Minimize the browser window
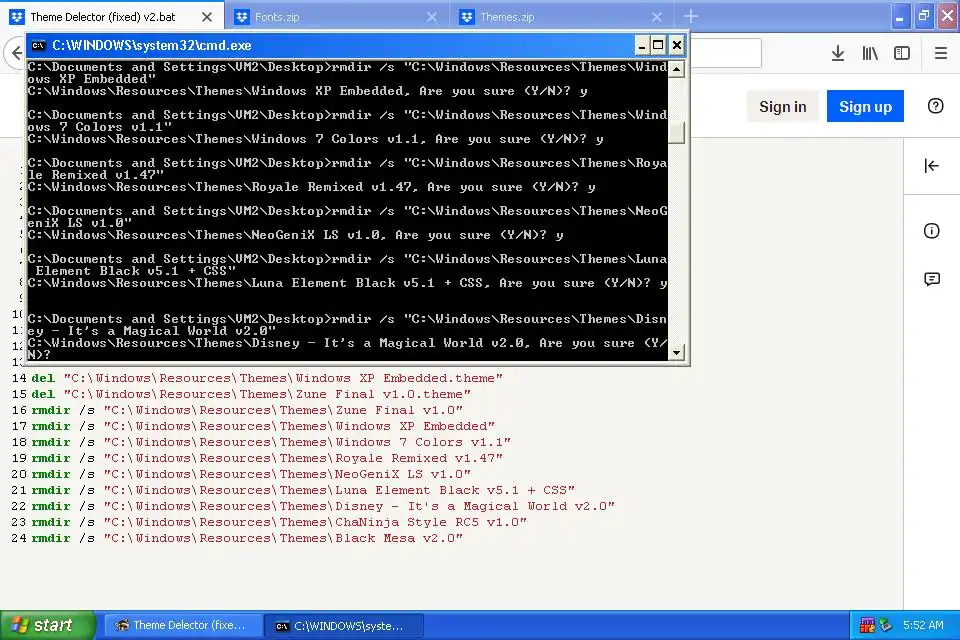This screenshot has height=640, width=960. coord(899,17)
